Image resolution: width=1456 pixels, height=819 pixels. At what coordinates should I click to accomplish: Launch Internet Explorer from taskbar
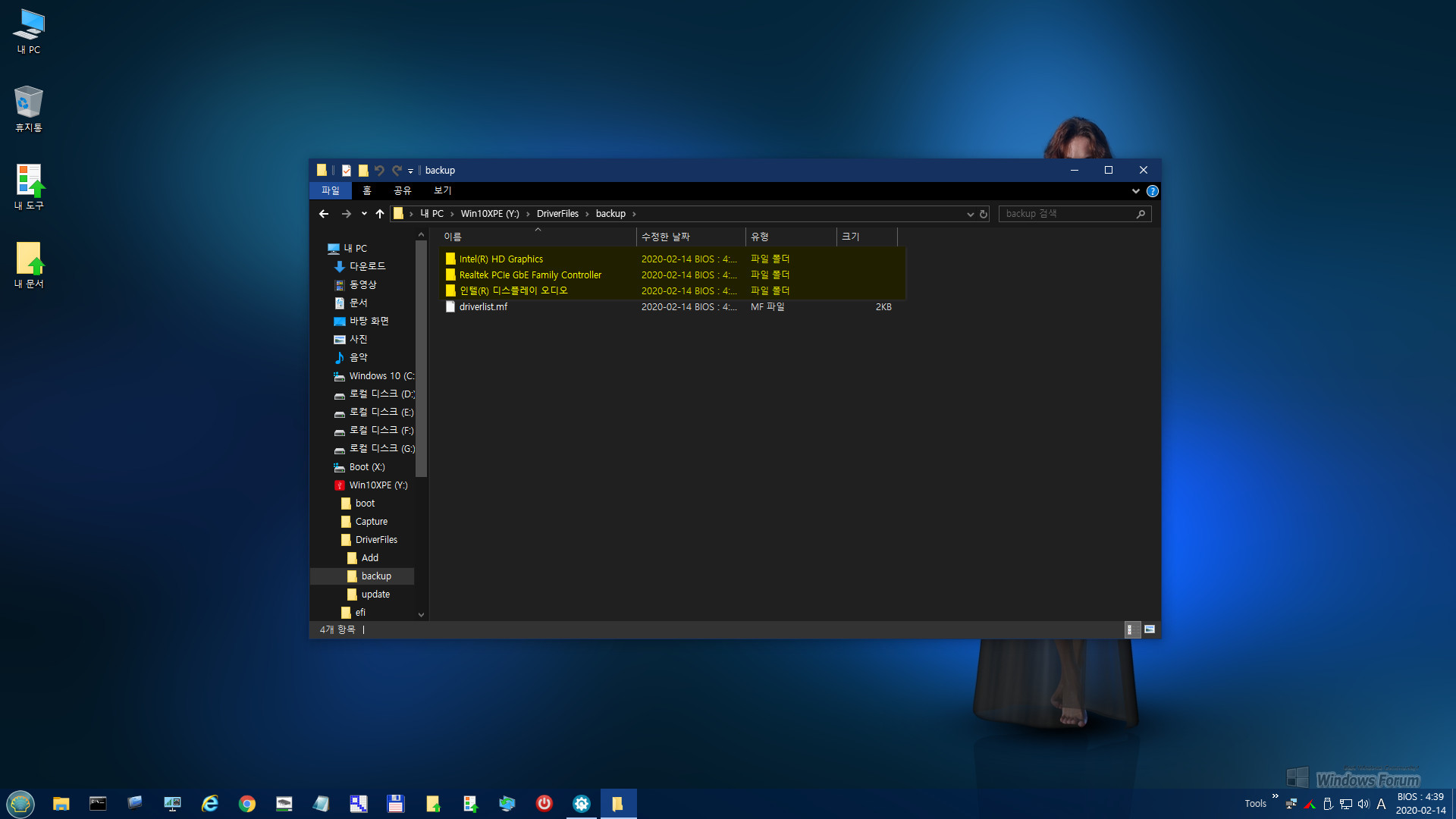tap(210, 804)
